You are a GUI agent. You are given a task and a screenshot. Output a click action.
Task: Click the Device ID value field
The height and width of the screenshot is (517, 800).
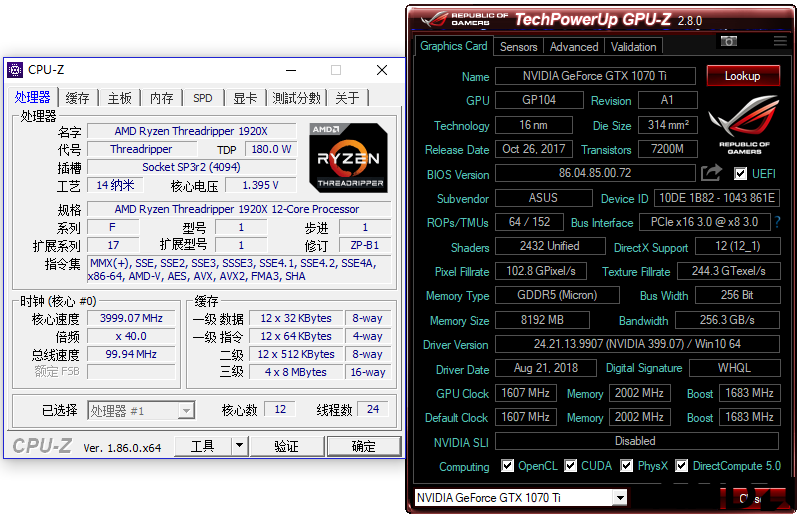(717, 198)
